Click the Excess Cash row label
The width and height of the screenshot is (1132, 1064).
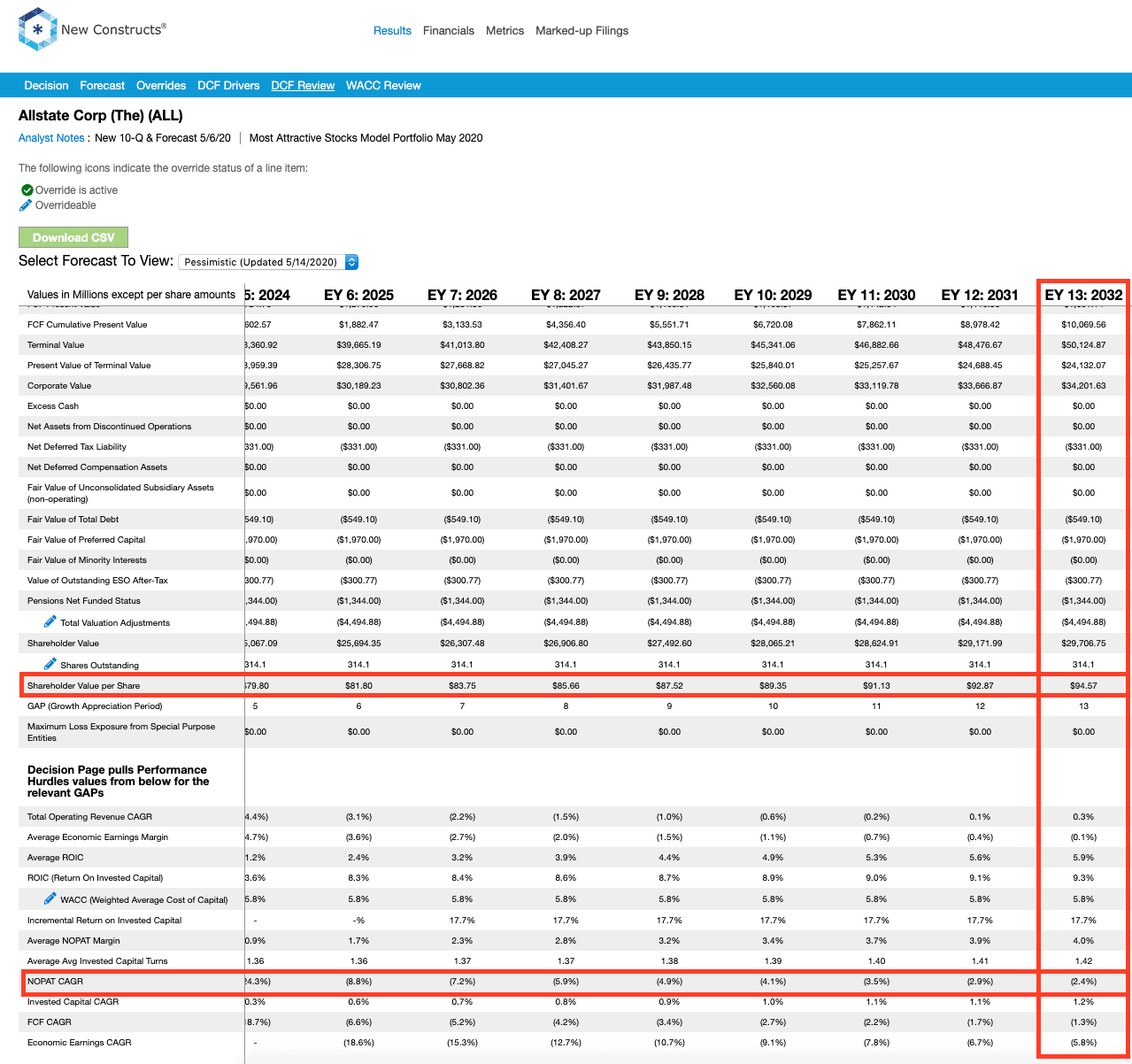(x=53, y=406)
